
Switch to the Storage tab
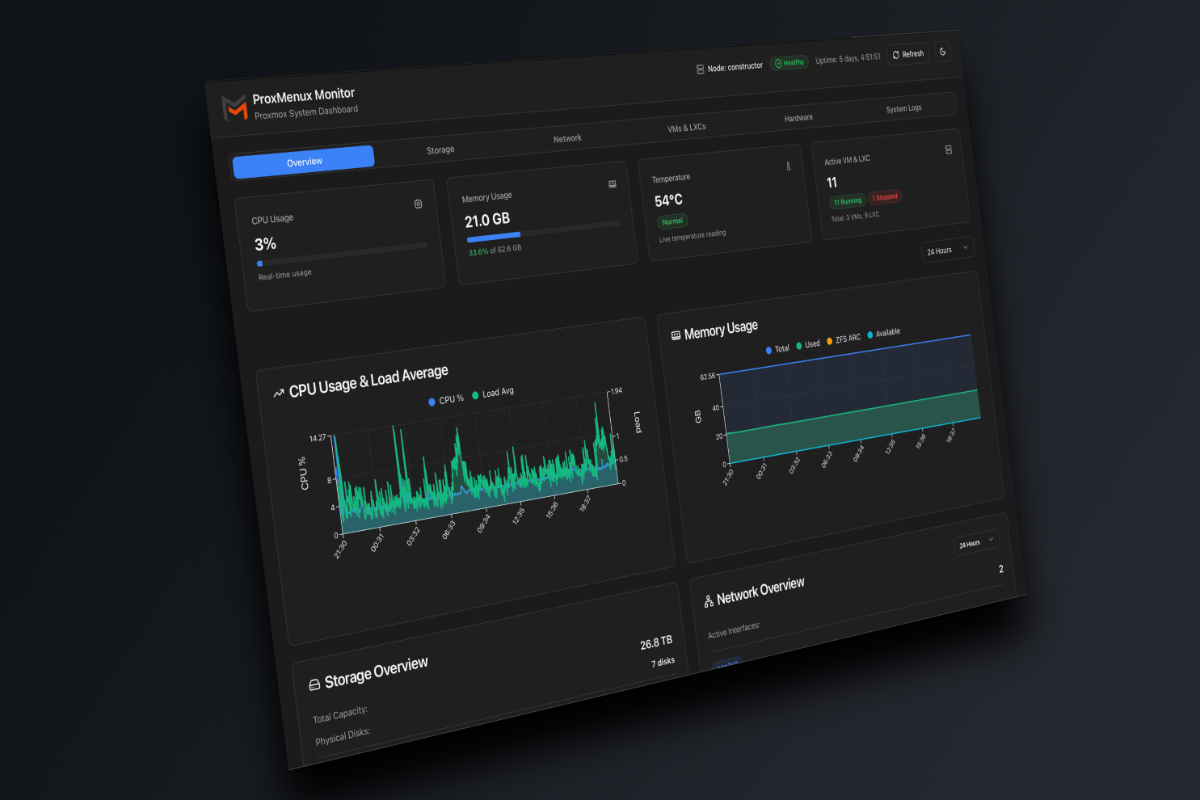(440, 149)
